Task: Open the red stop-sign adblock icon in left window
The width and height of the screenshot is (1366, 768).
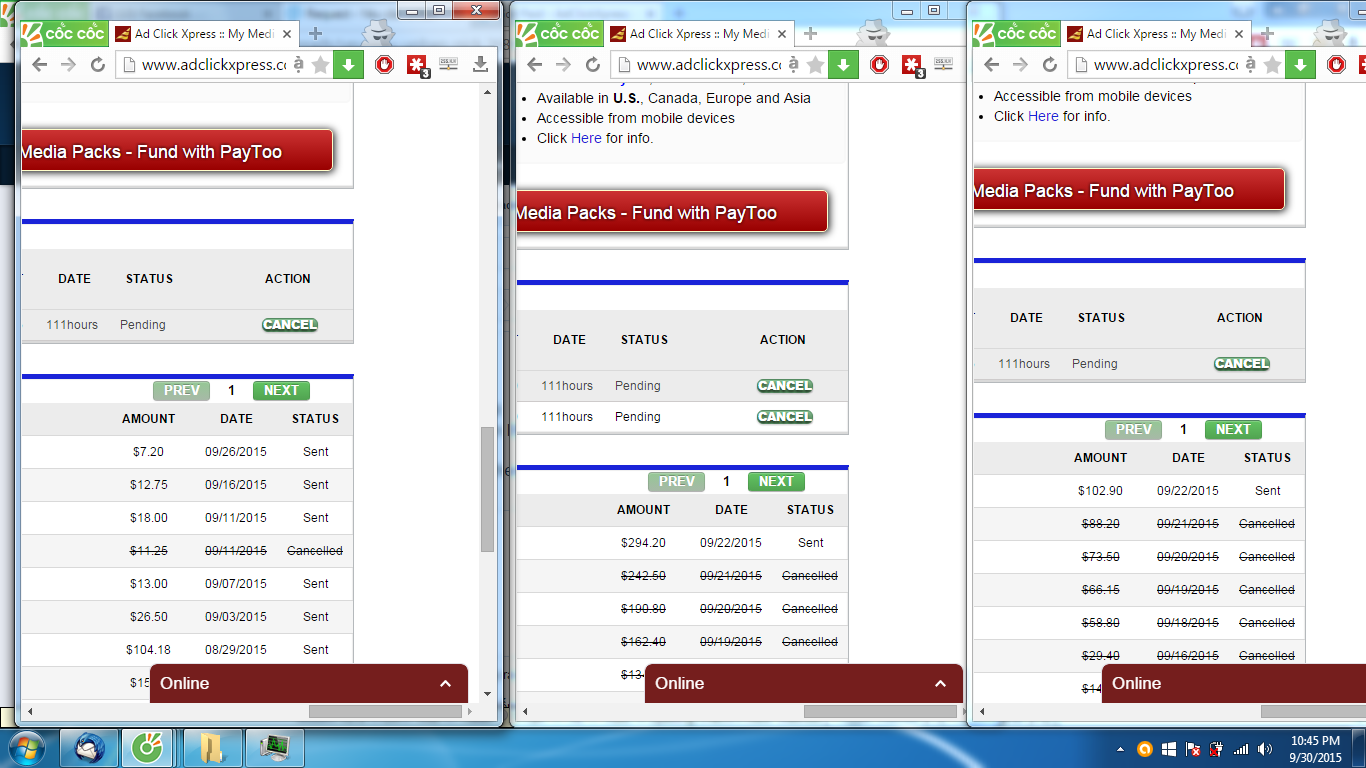Action: coord(384,65)
